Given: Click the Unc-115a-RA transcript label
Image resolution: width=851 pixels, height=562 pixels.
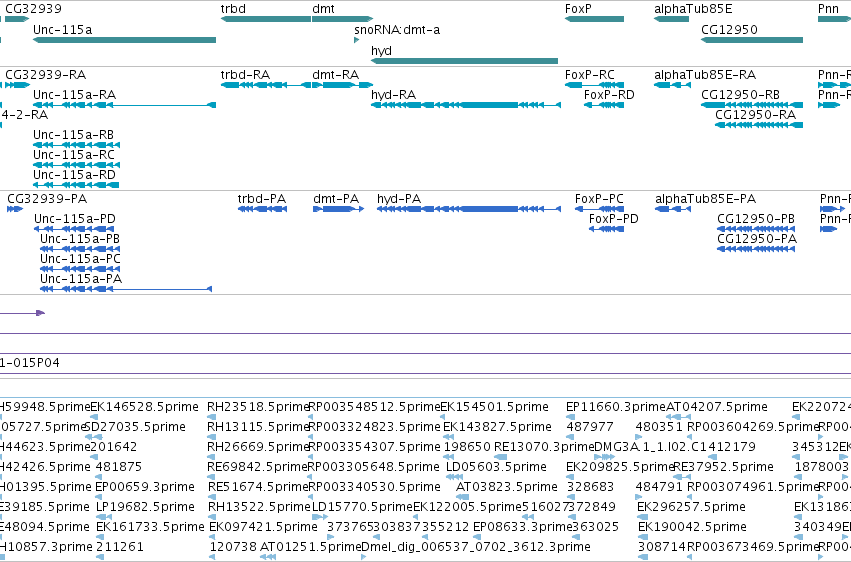Looking at the screenshot, I should pos(74,95).
